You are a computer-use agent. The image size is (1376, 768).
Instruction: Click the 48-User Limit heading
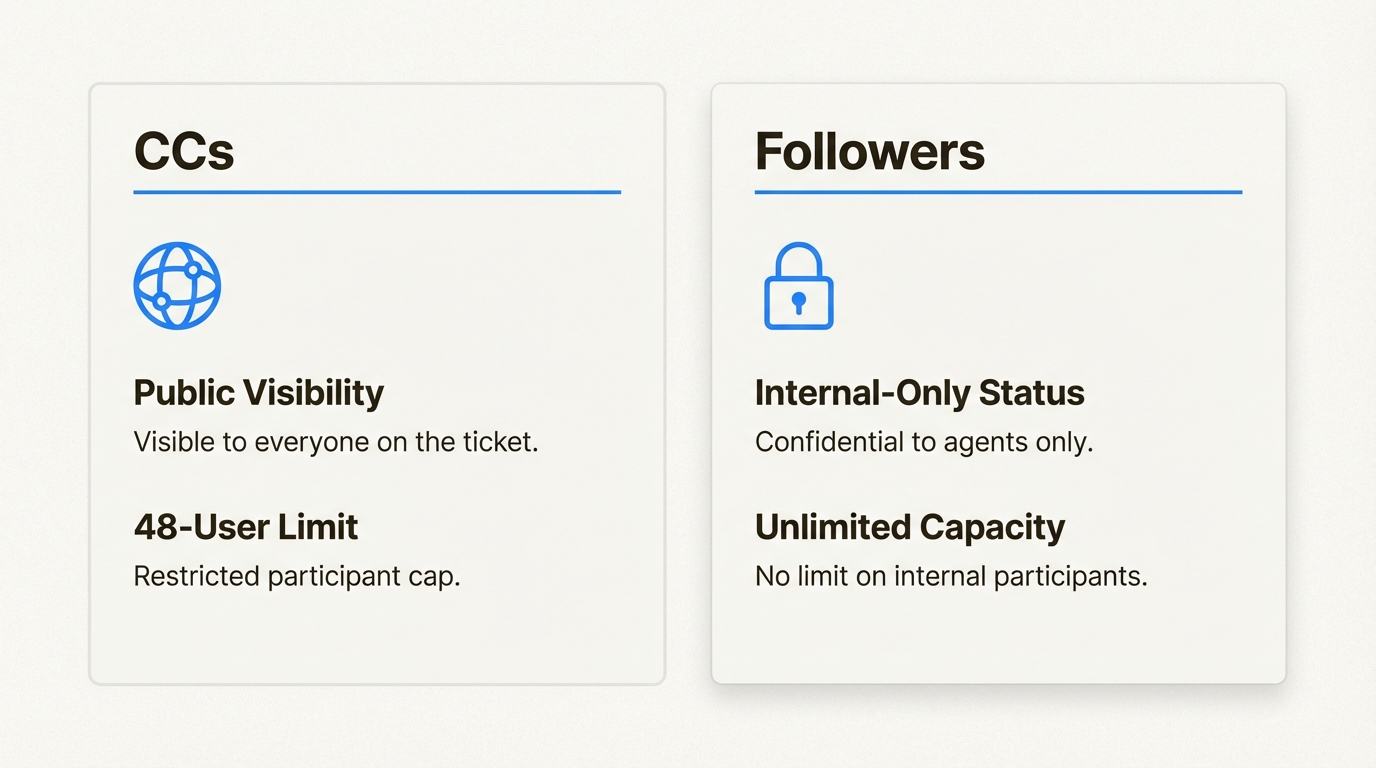246,527
